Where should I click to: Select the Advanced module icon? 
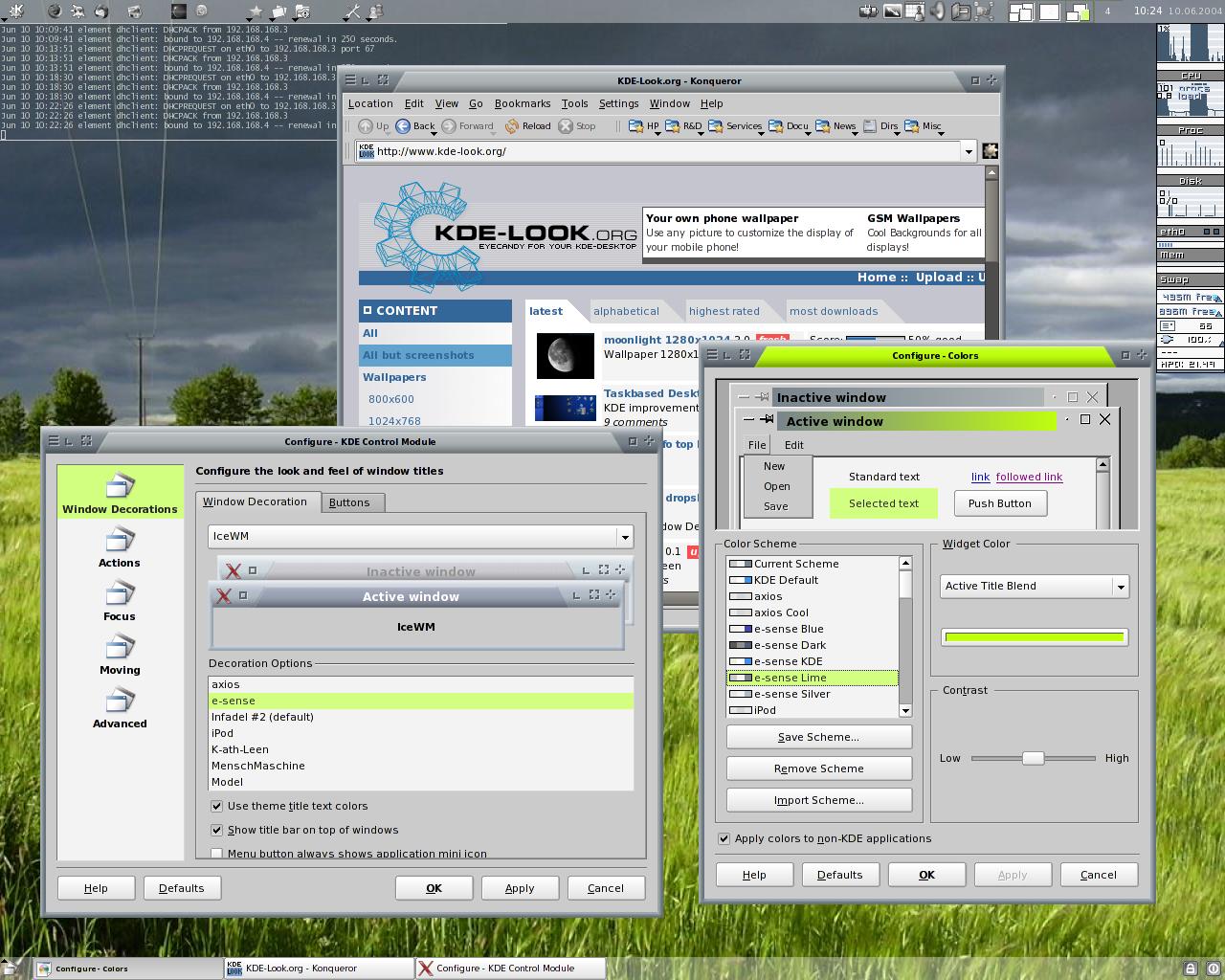click(x=120, y=708)
